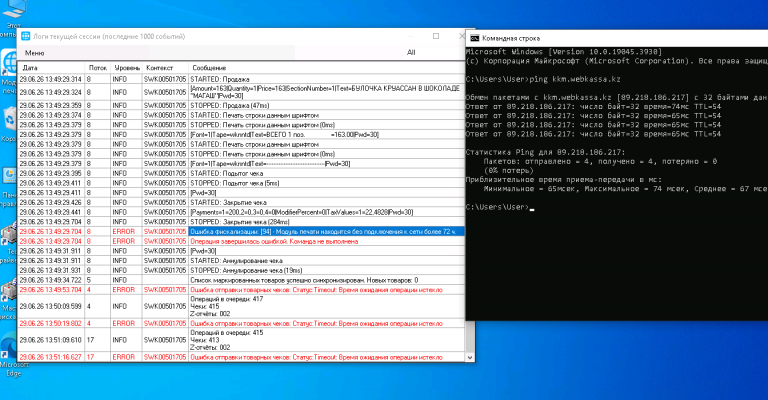768x400 pixels.
Task: Click the log window title bar icon
Action: click(x=25, y=36)
